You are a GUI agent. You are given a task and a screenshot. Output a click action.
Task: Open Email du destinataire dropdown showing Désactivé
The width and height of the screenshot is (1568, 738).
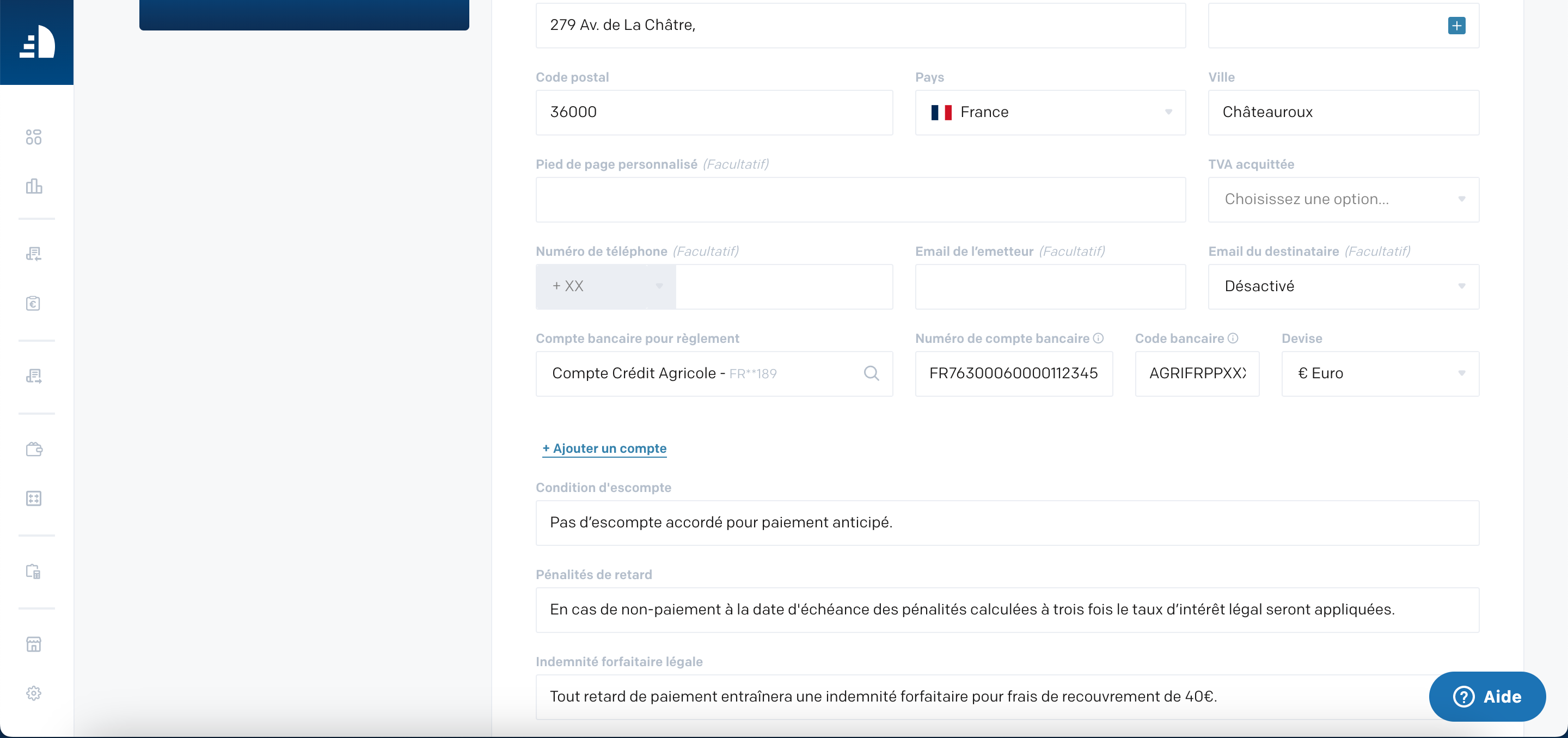click(1343, 287)
